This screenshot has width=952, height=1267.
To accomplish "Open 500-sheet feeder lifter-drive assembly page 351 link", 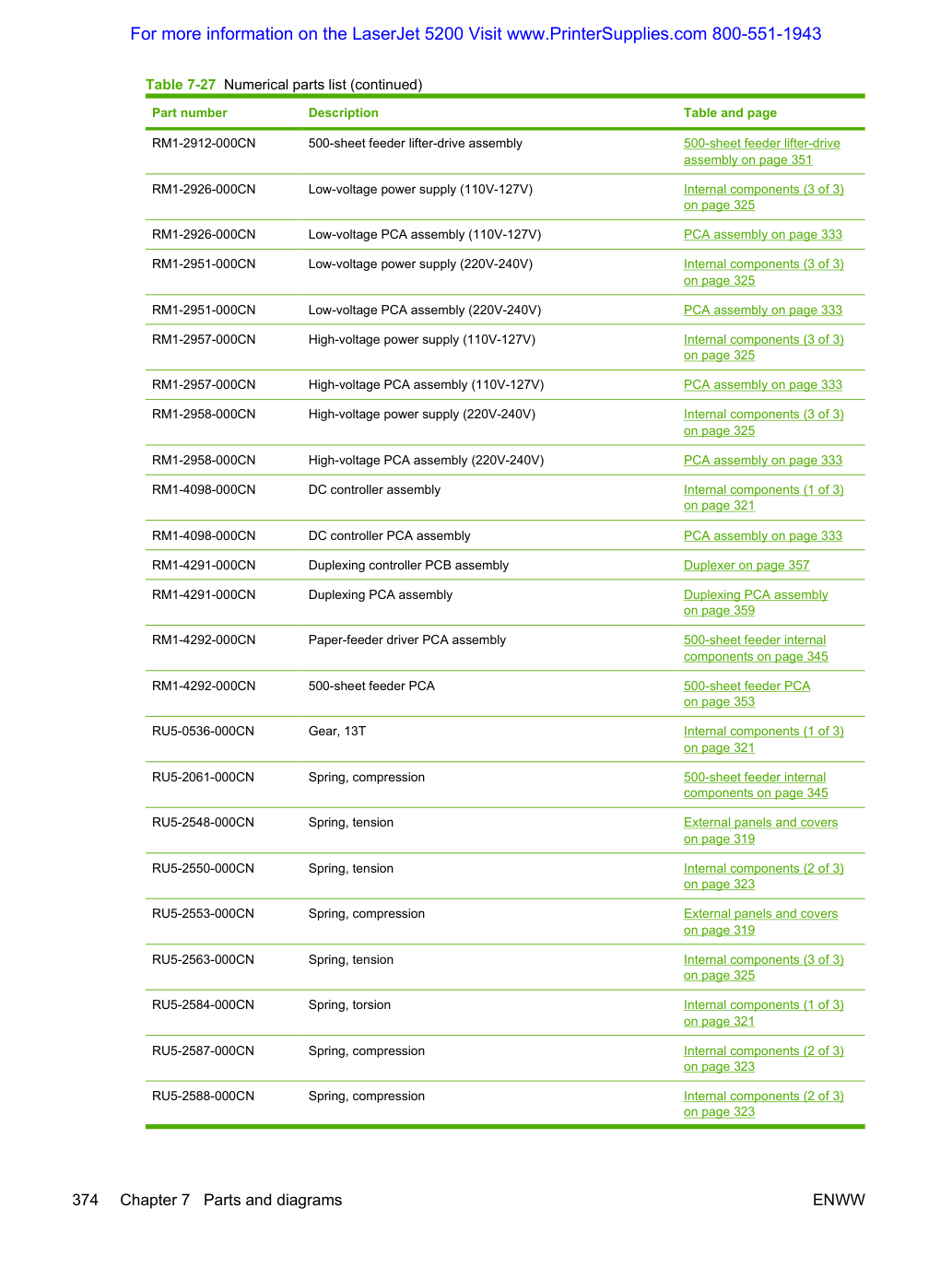I will (761, 151).
